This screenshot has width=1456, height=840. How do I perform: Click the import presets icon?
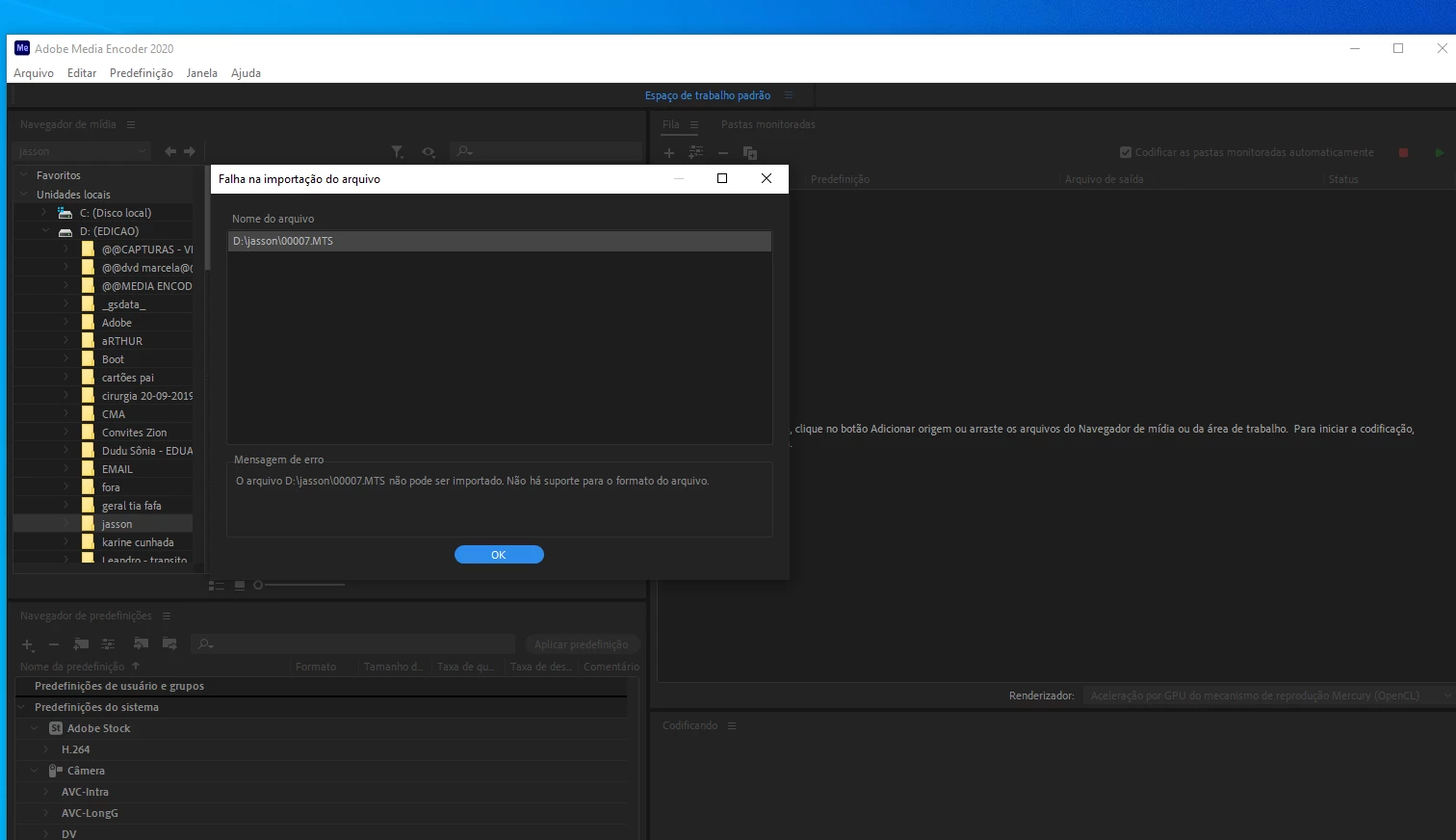pyautogui.click(x=141, y=643)
